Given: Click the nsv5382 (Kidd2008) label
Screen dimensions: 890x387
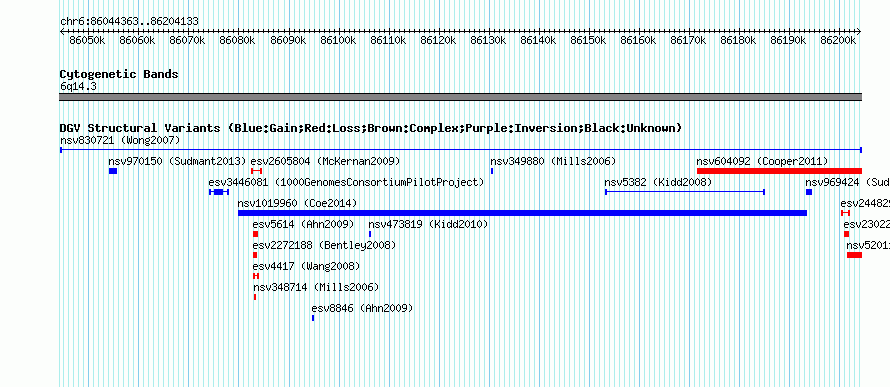Looking at the screenshot, I should tap(658, 182).
